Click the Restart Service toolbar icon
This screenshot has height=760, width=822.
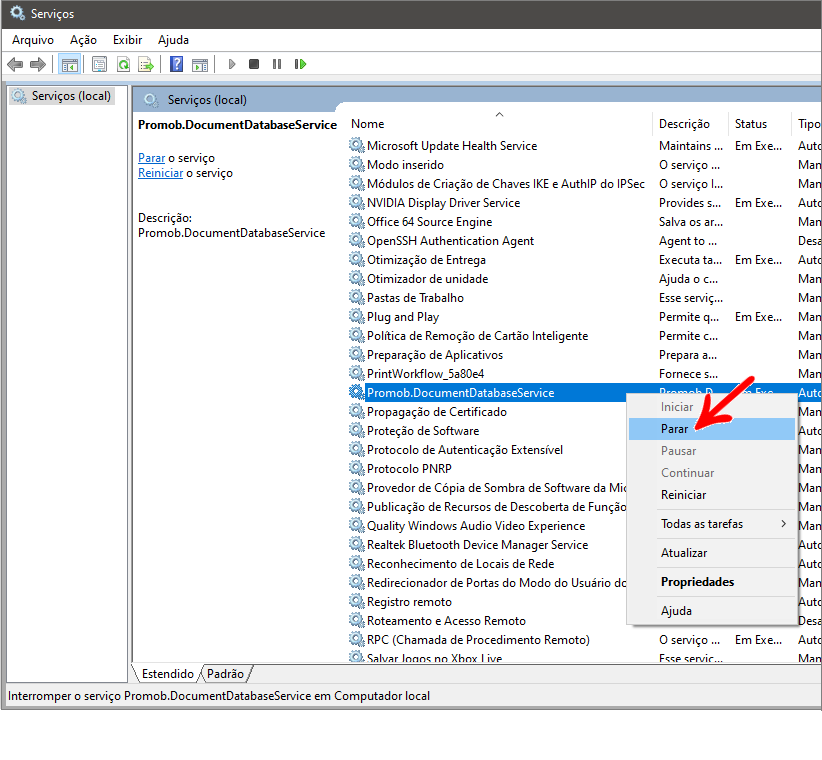coord(300,64)
